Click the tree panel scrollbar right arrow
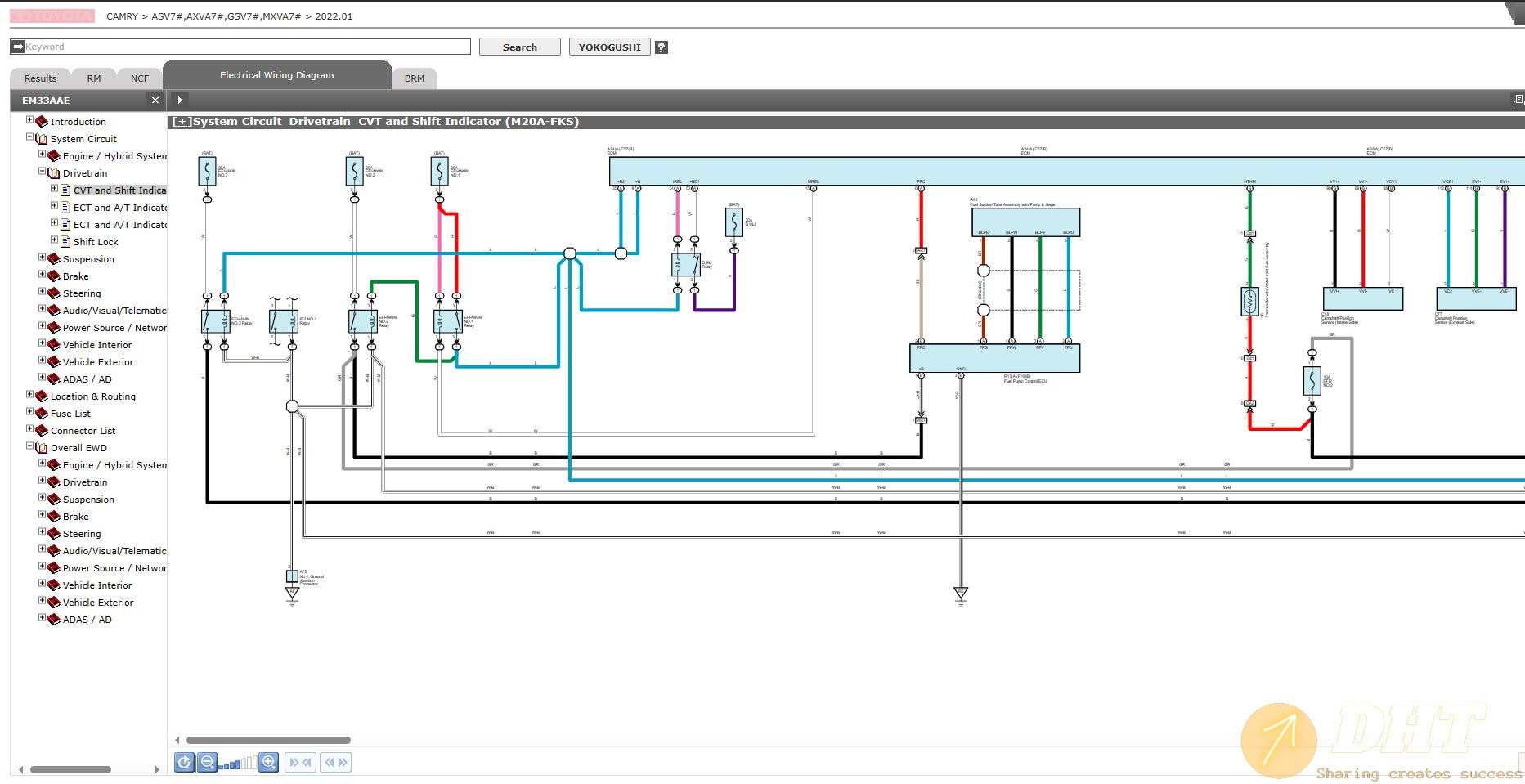 159,769
